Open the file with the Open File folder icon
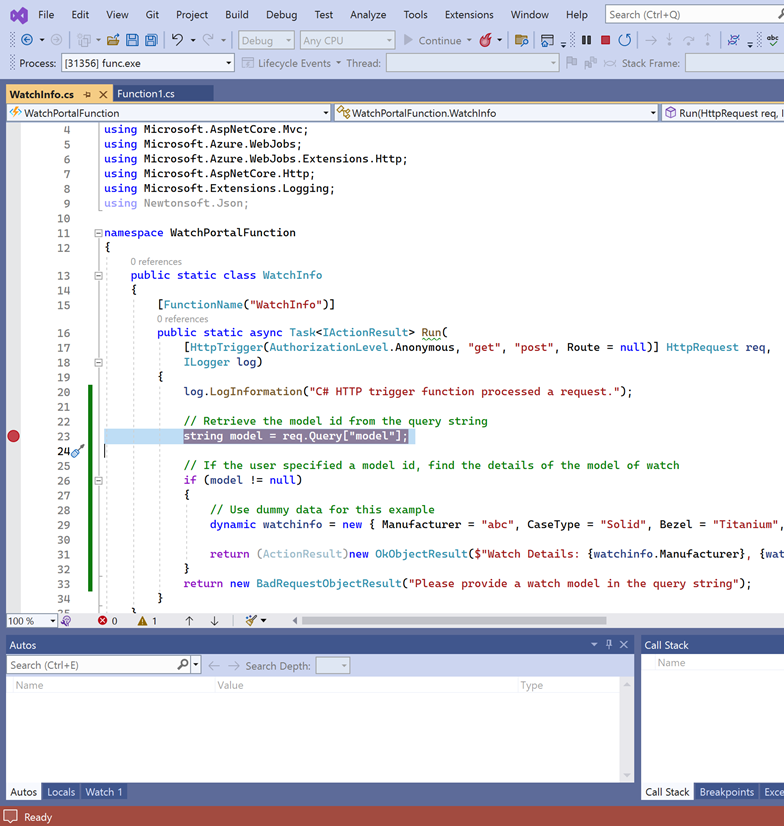 tap(113, 40)
